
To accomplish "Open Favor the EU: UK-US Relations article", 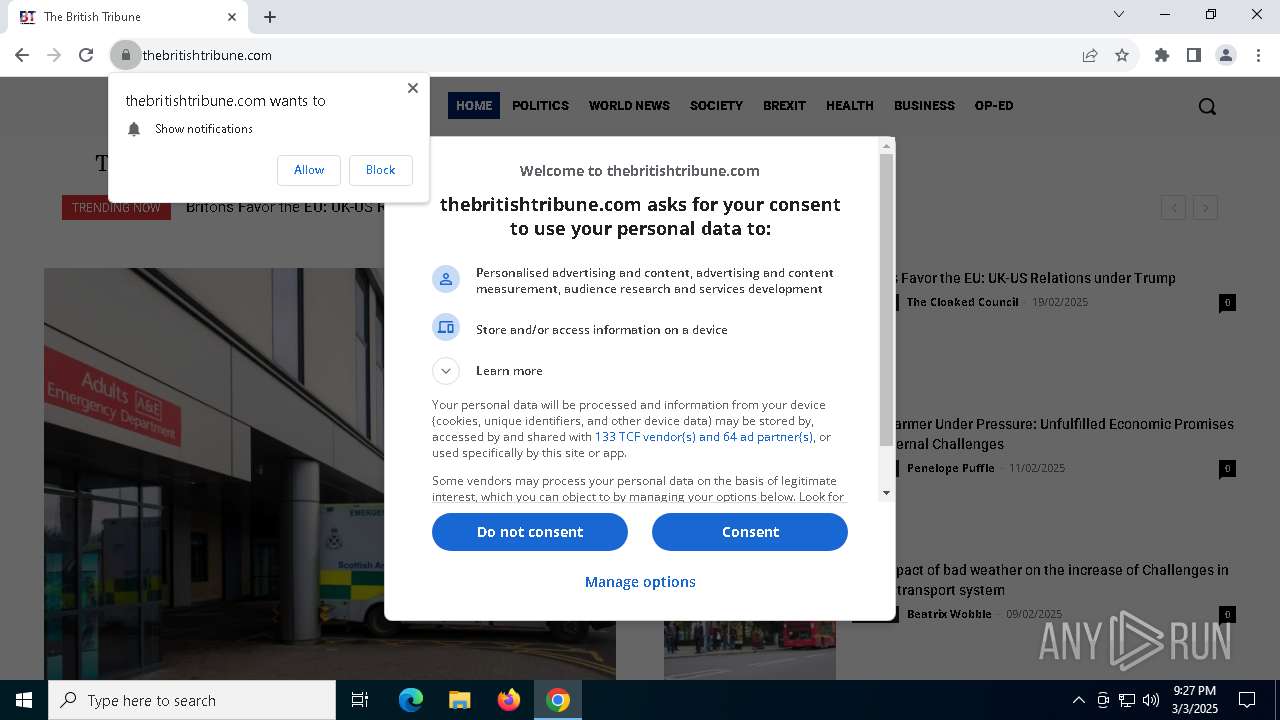I will coord(1037,278).
